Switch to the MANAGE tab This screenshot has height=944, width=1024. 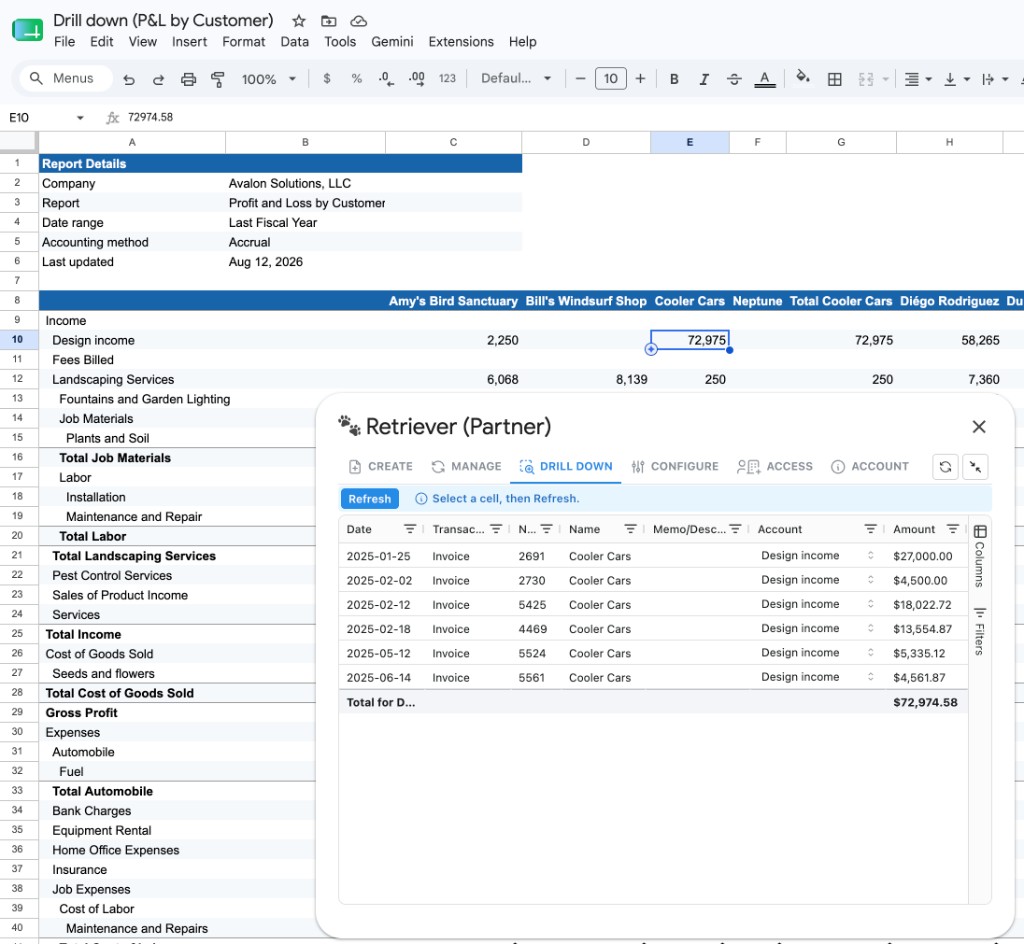(x=466, y=466)
